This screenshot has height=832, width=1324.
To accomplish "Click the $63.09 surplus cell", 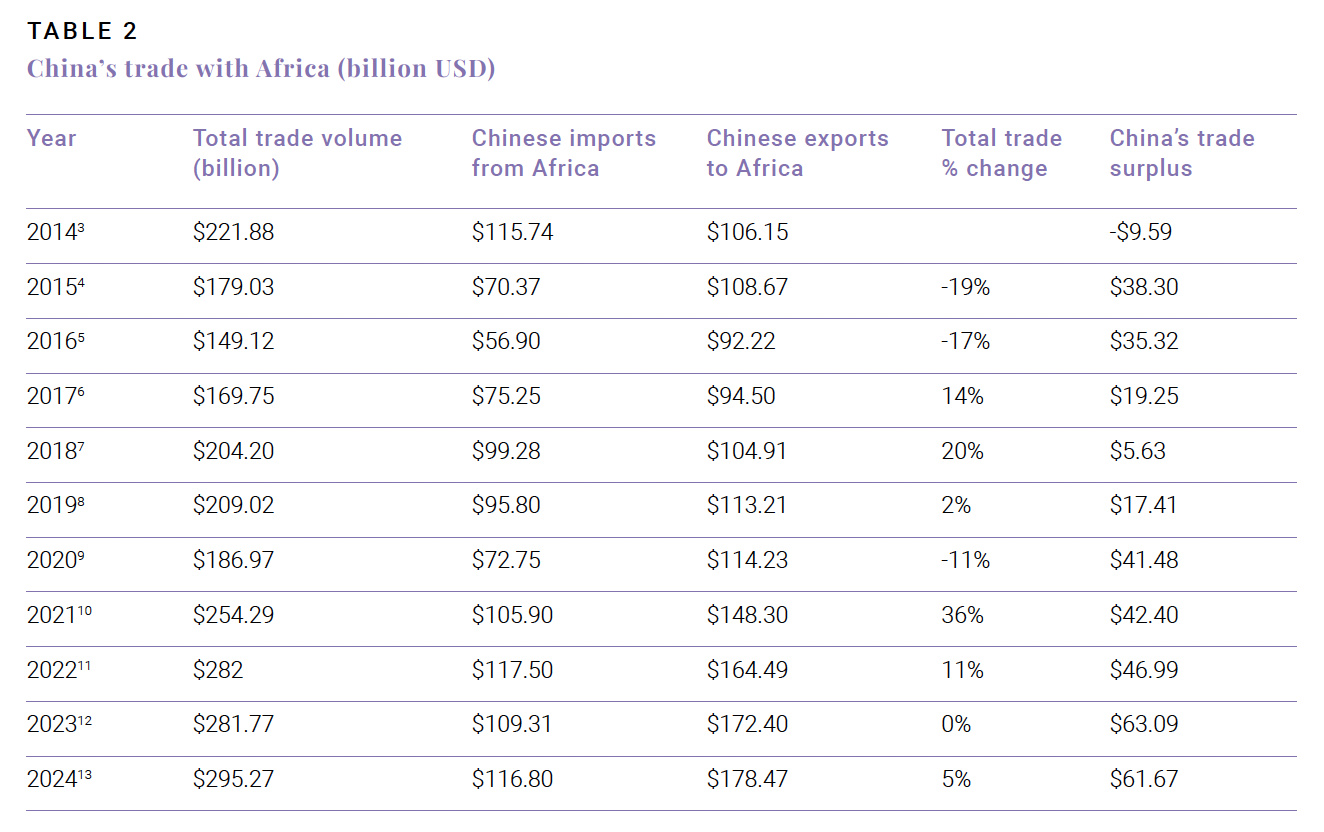I will pos(1144,724).
